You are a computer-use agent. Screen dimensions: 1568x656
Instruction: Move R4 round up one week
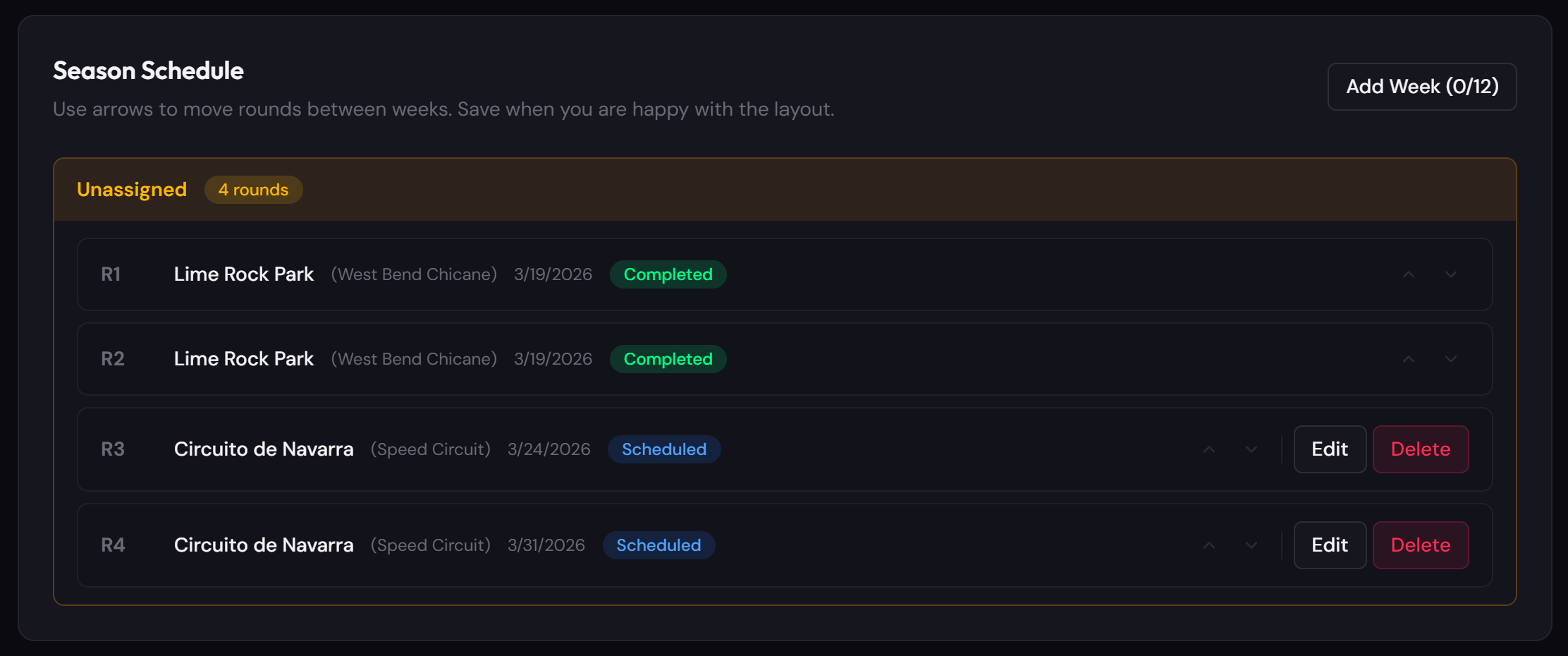coord(1208,545)
